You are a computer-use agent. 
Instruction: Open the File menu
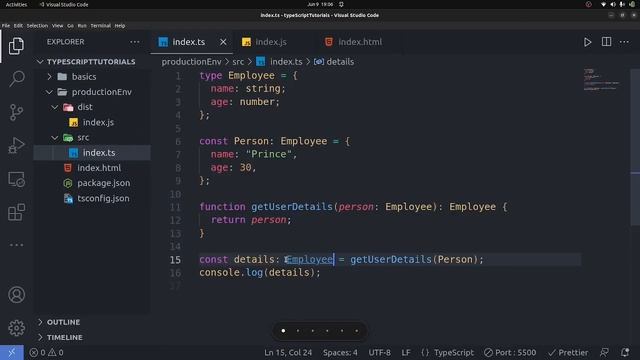(x=6, y=25)
